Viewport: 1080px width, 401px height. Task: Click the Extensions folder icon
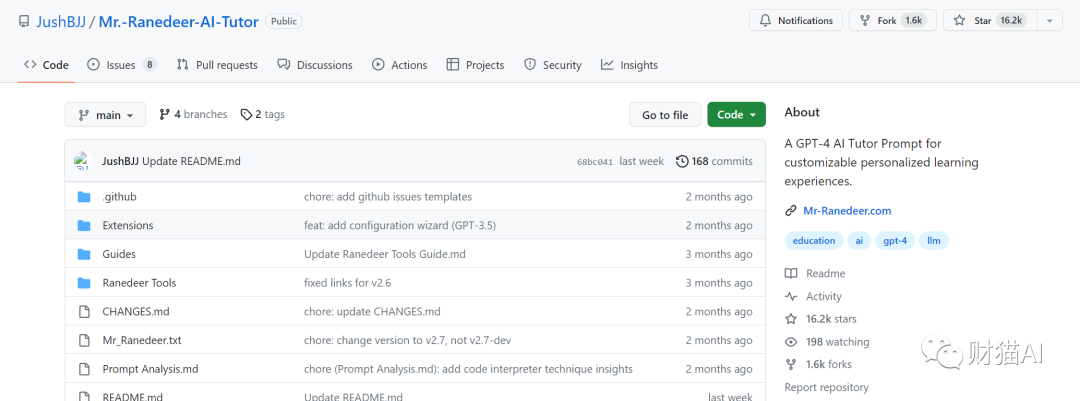(84, 225)
